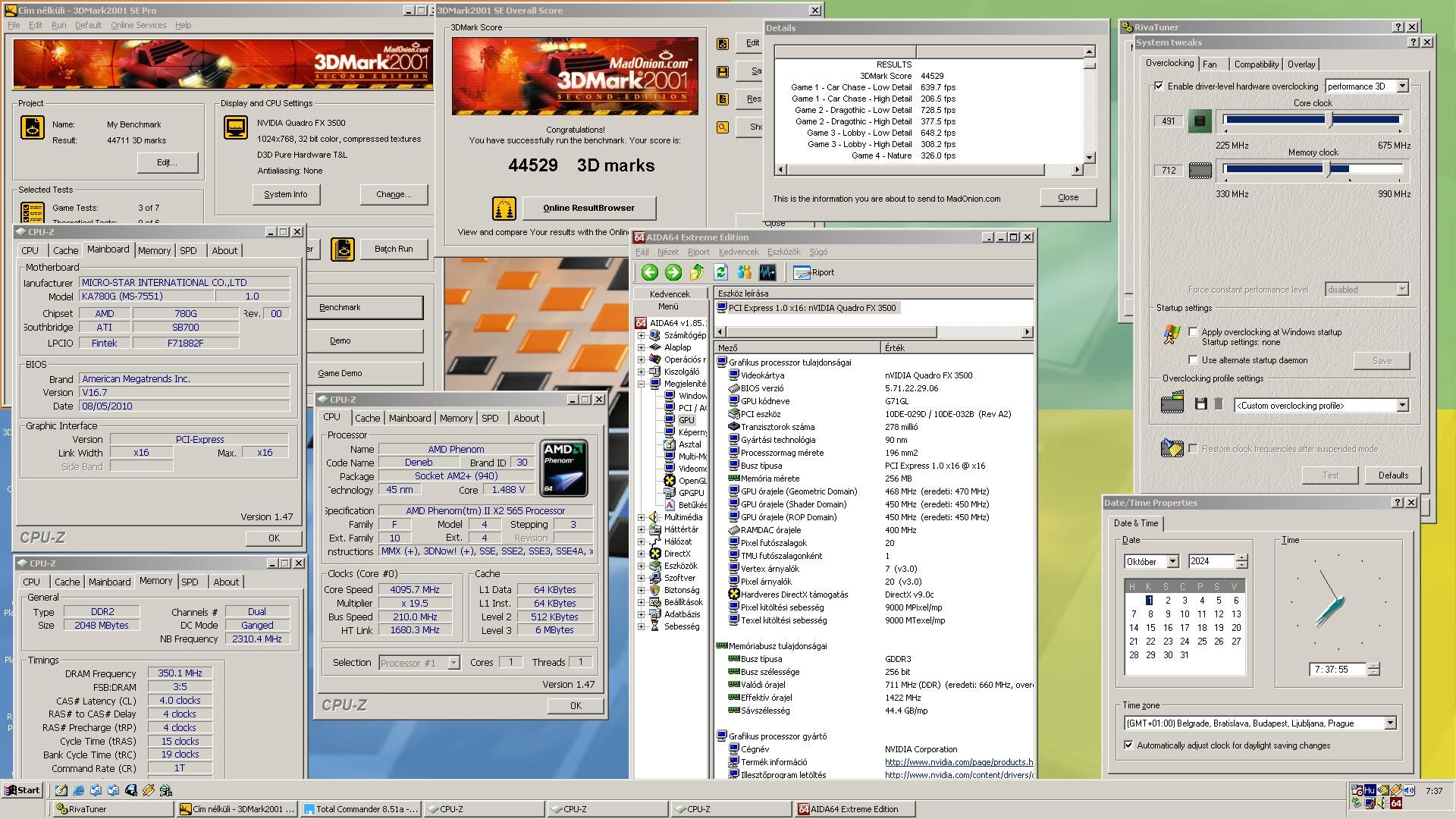Open the AIDA64 Riport wizard

(814, 272)
